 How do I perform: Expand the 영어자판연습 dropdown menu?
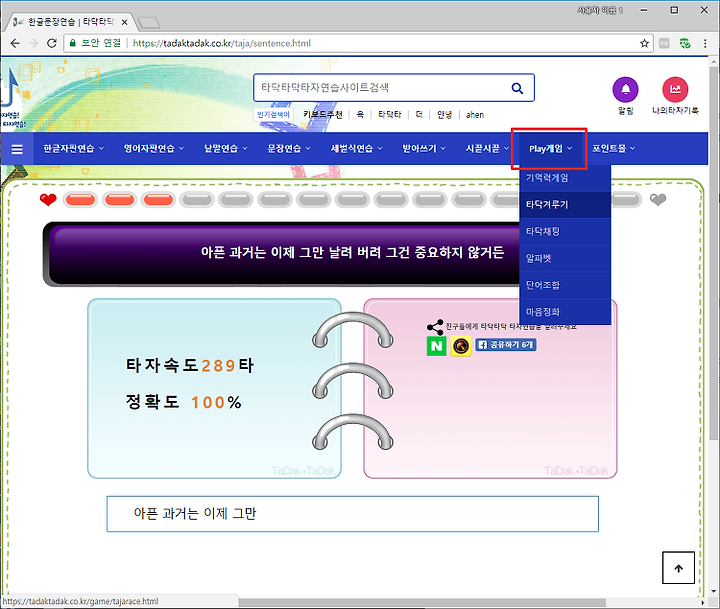(x=153, y=148)
